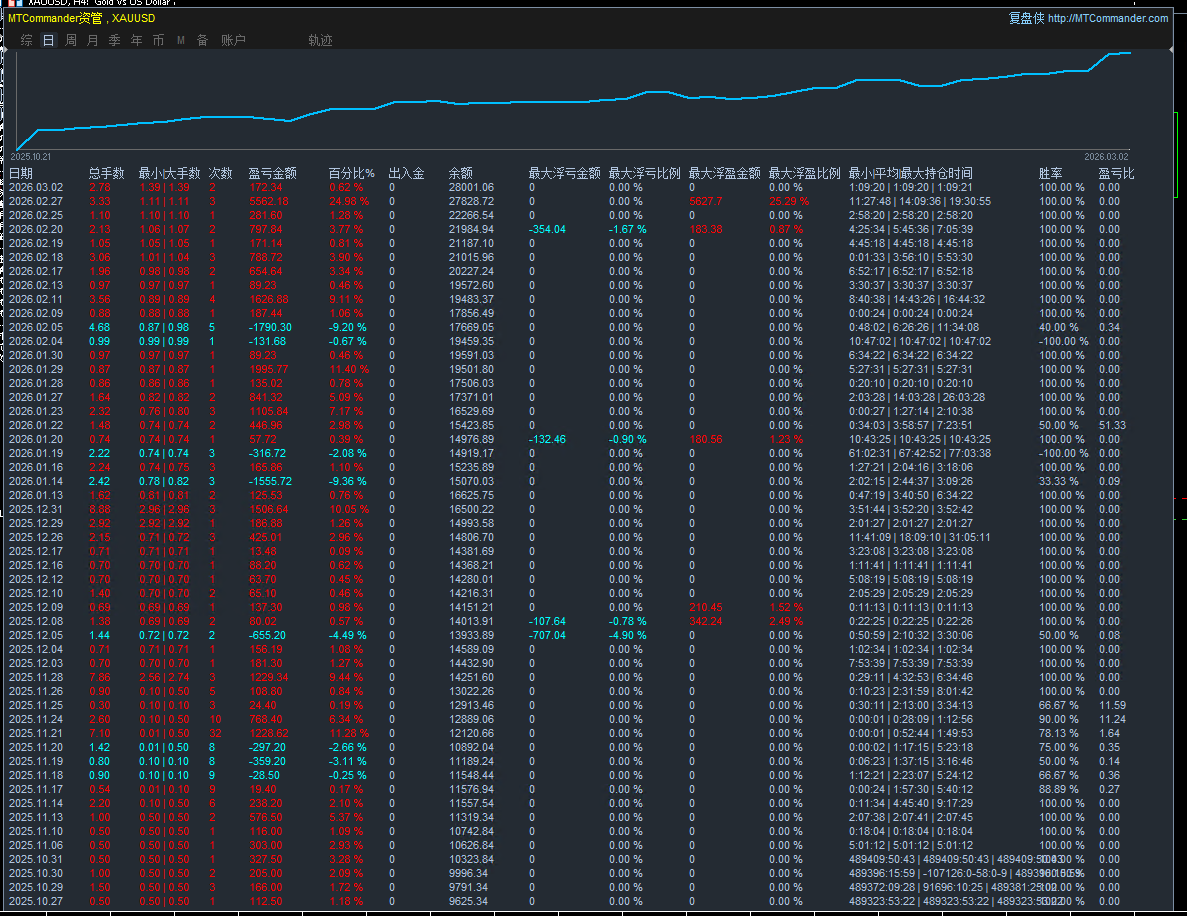Select the 2026.02.05 date row

[x=36, y=327]
